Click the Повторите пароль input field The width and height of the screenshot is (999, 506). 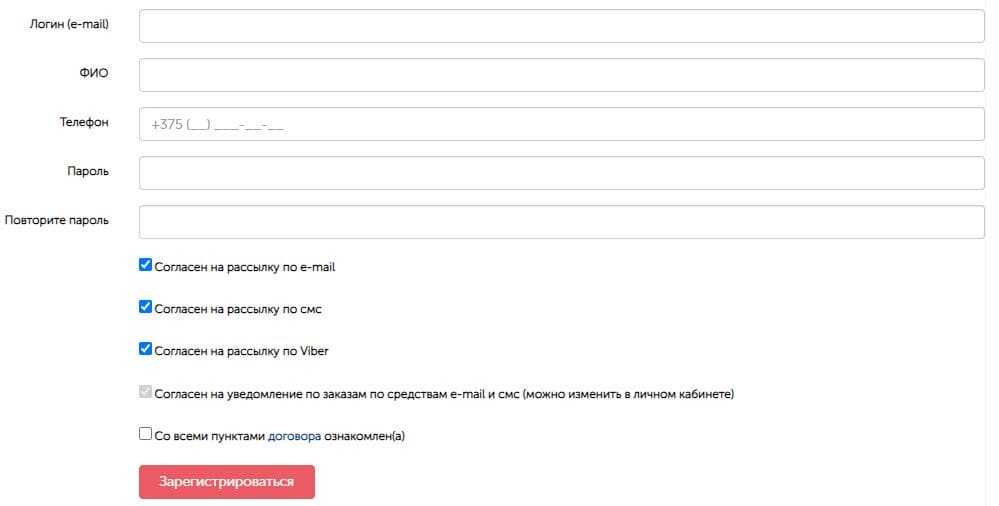pyautogui.click(x=561, y=222)
